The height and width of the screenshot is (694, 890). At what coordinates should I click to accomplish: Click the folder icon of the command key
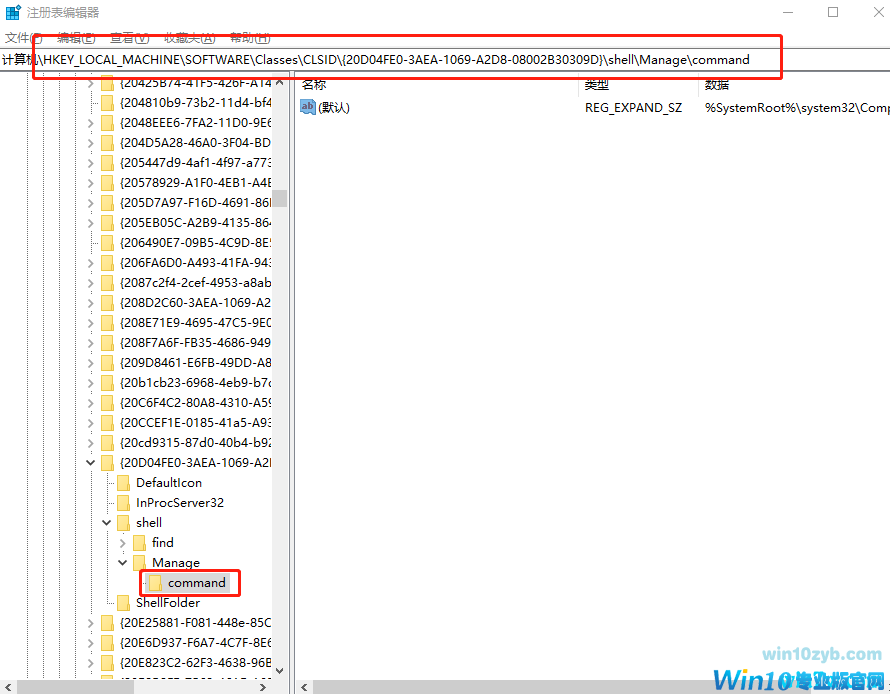click(155, 583)
